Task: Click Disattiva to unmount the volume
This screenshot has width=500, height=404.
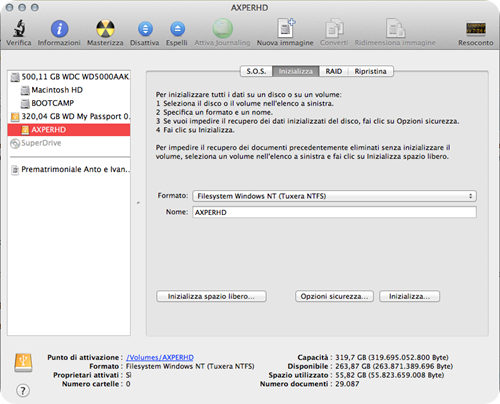Action: [145, 29]
